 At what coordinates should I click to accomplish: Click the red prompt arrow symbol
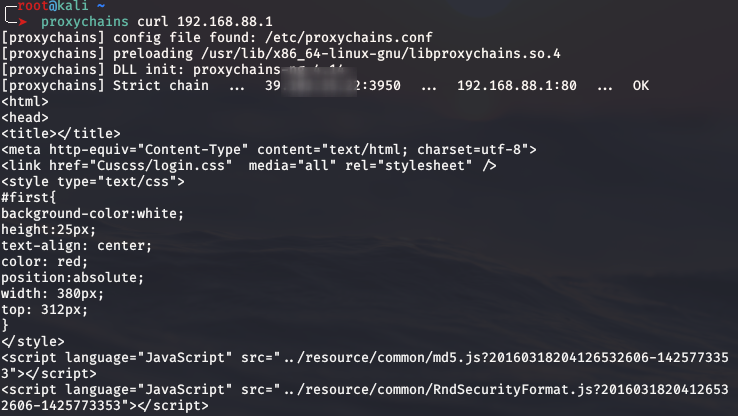(22, 22)
